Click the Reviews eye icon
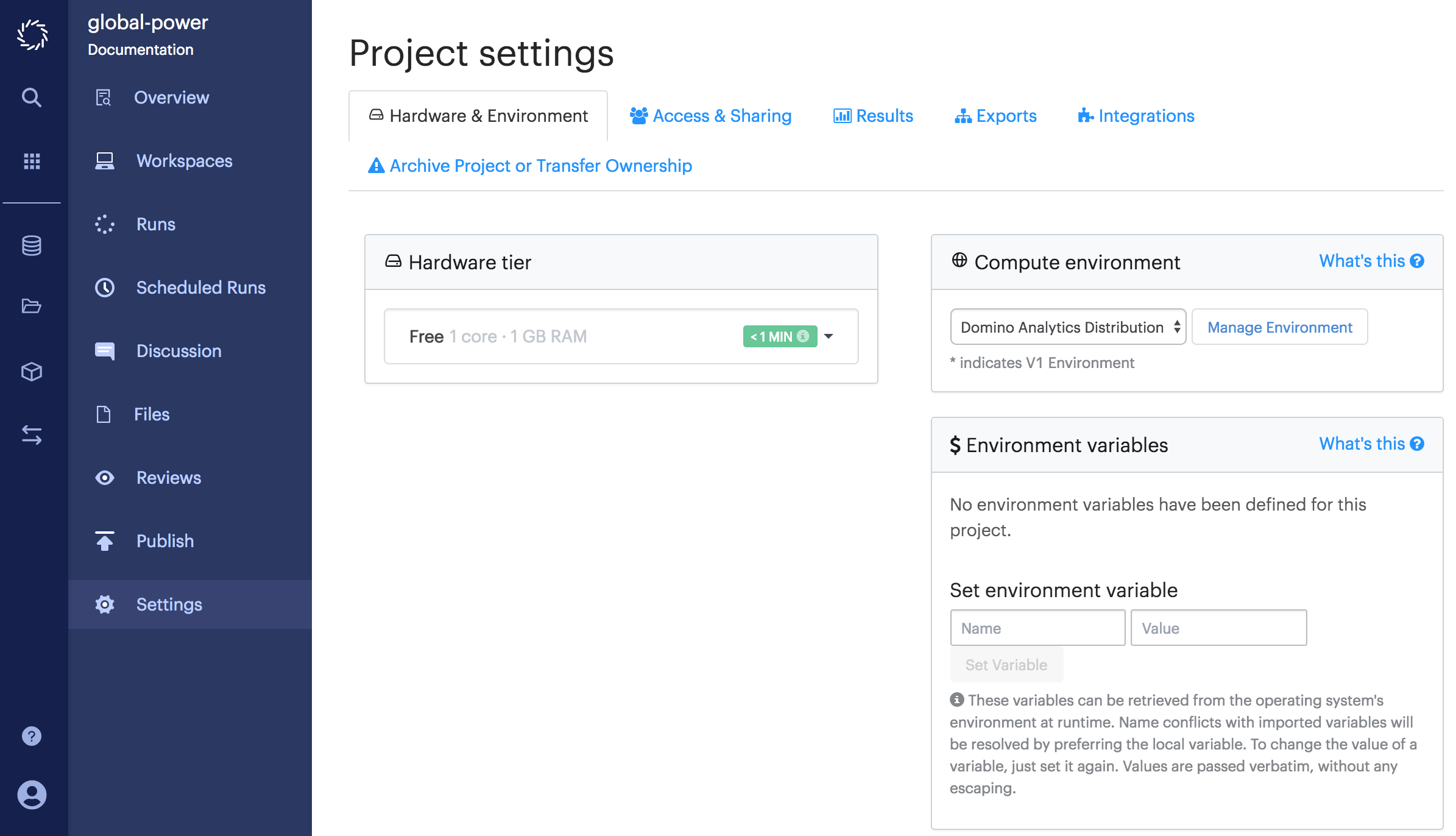The width and height of the screenshot is (1456, 836). pyautogui.click(x=105, y=478)
